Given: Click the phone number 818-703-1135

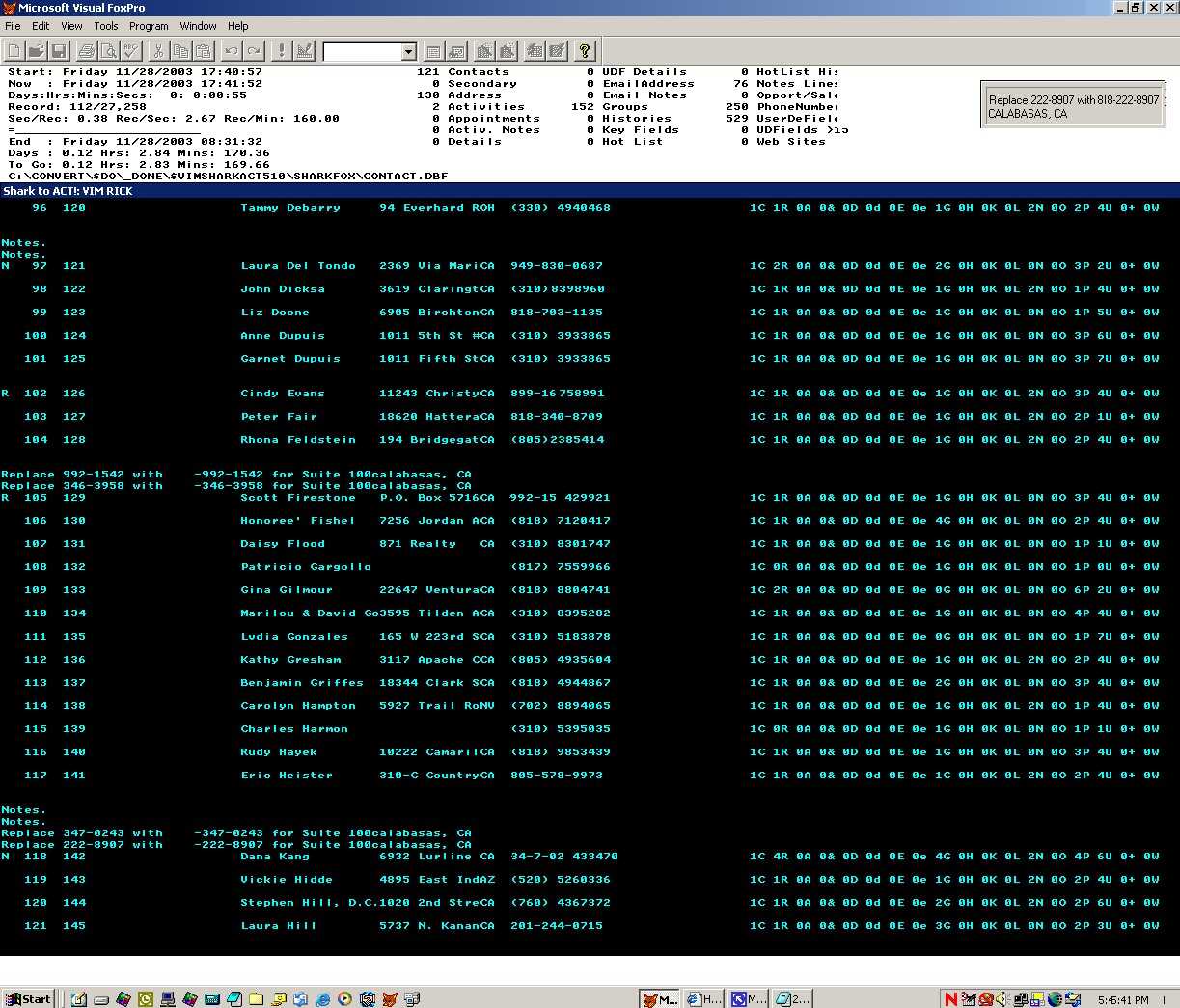Looking at the screenshot, I should [557, 313].
